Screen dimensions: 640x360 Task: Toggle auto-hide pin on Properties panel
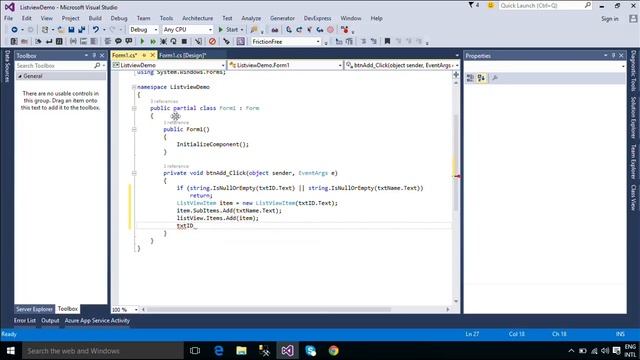613,55
